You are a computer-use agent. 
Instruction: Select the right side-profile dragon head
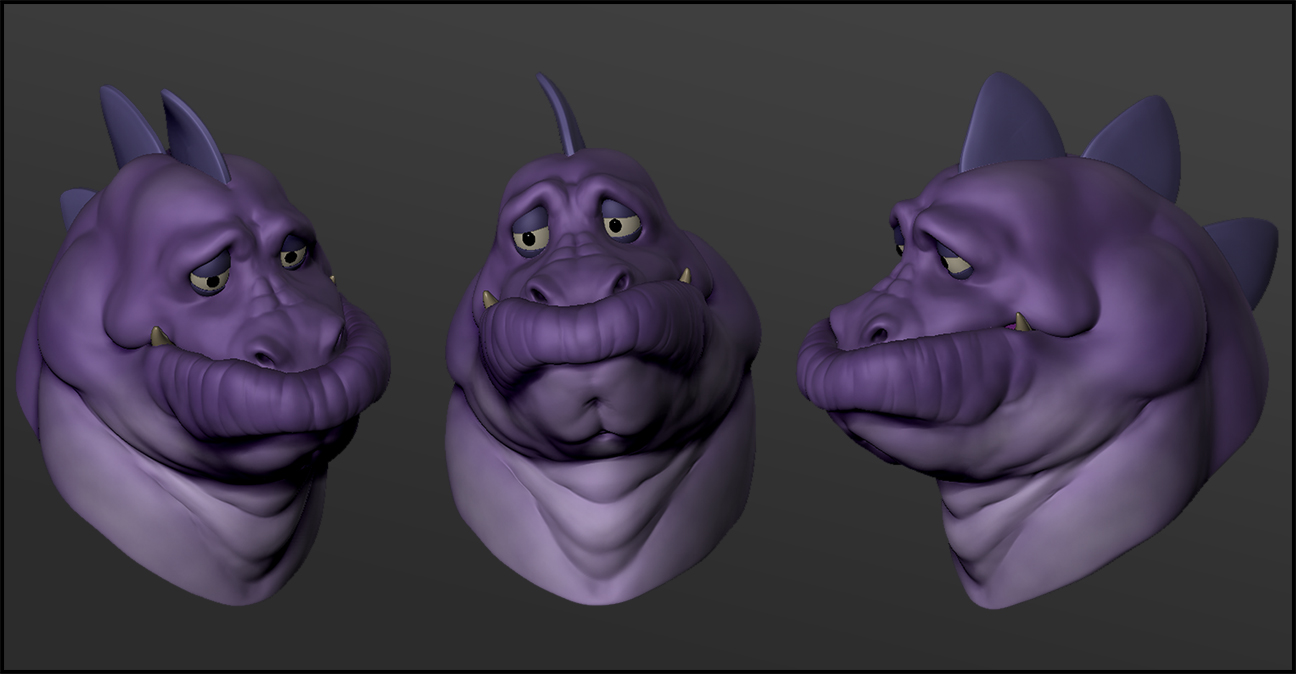point(1036,340)
